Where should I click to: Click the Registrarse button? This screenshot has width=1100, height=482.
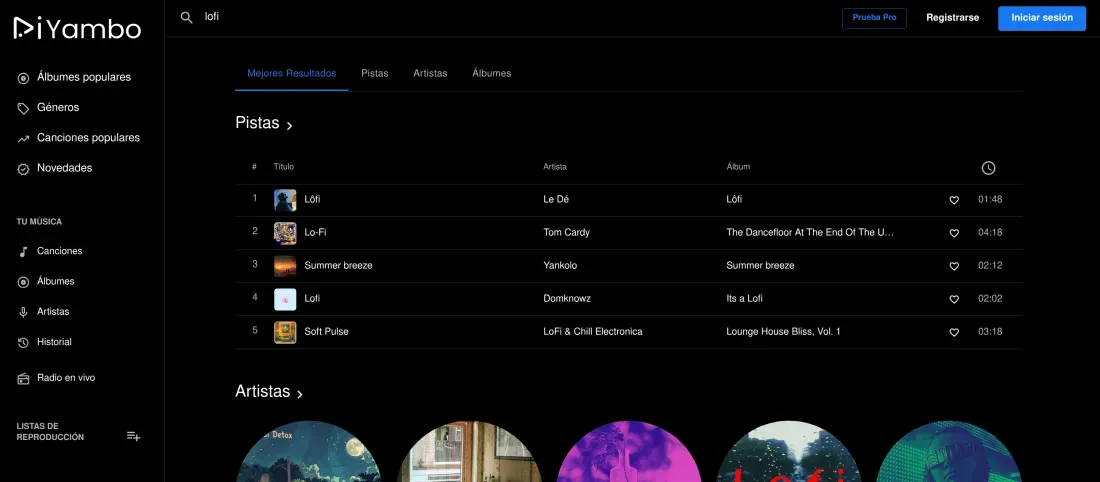[952, 18]
